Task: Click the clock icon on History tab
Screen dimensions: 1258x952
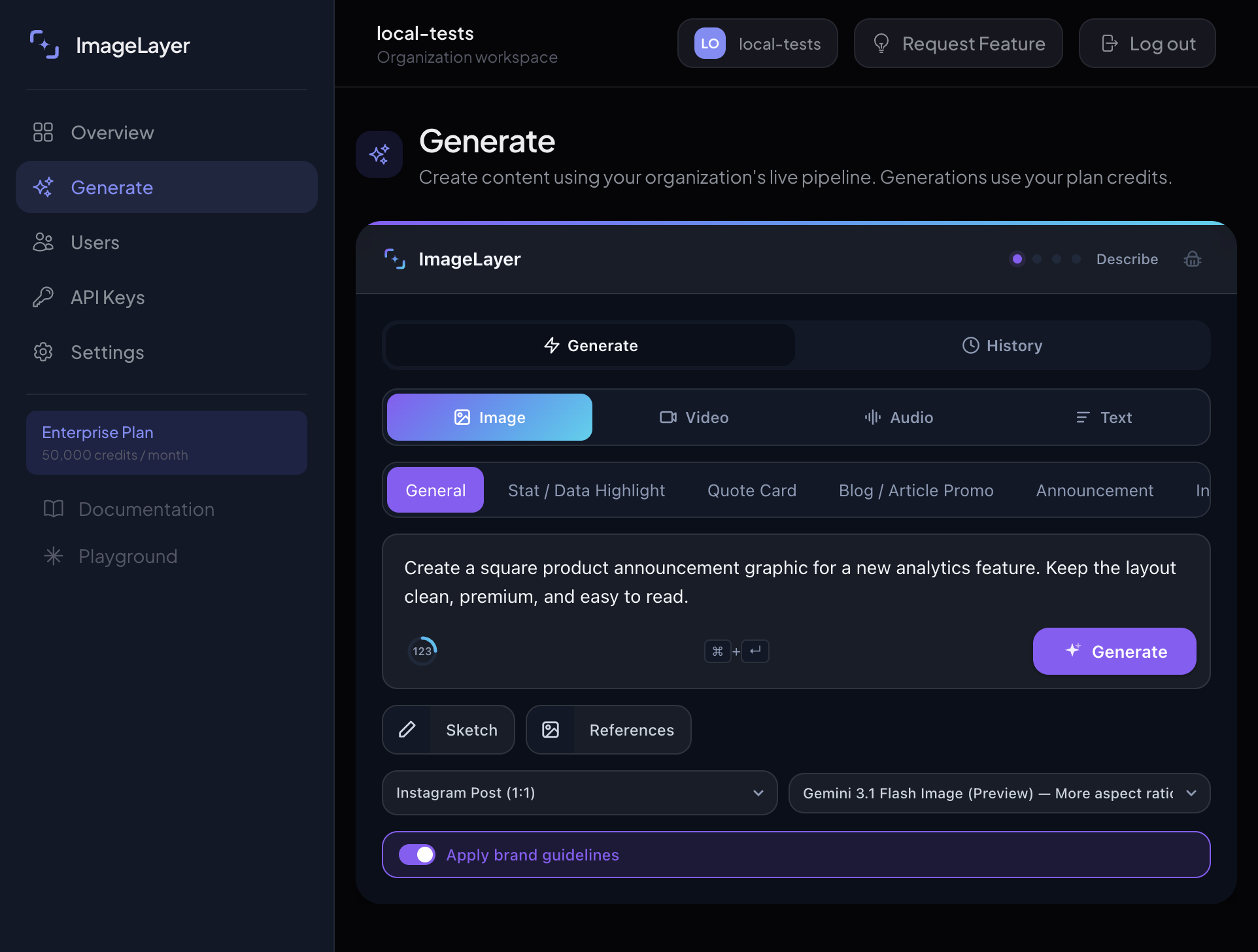Action: pos(971,345)
